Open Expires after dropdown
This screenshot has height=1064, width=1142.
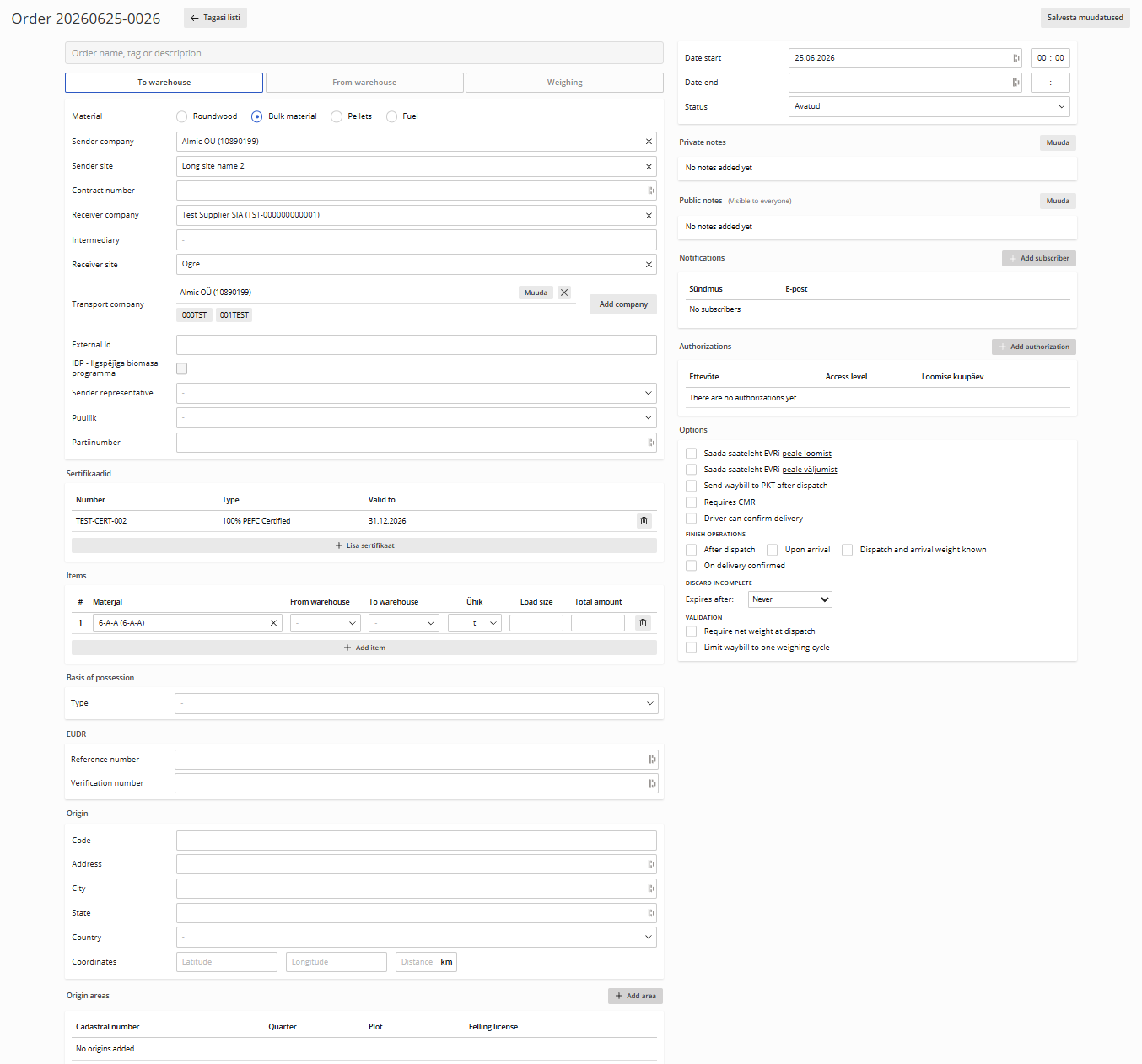click(790, 599)
